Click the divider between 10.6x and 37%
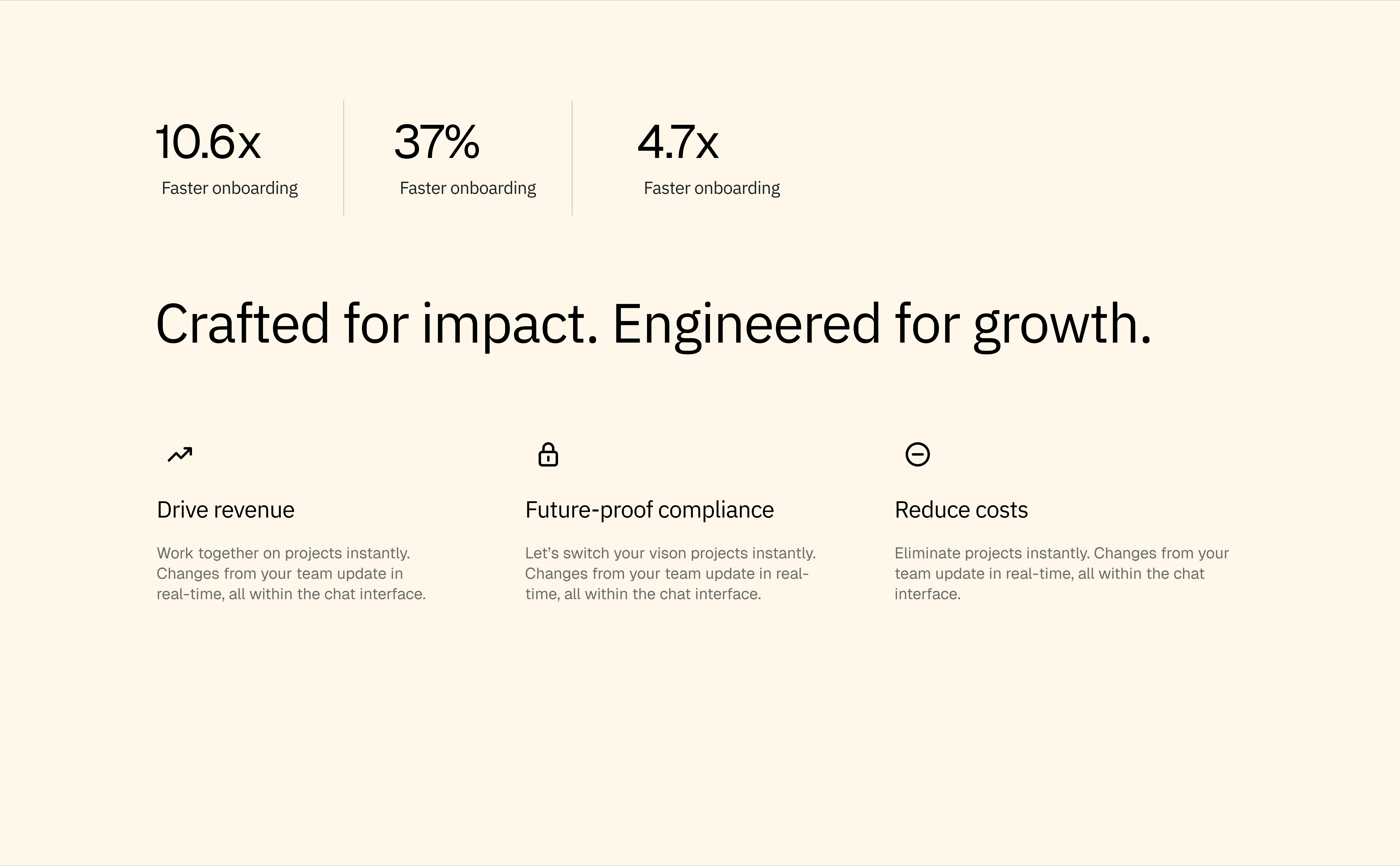The width and height of the screenshot is (1400, 866). click(344, 158)
